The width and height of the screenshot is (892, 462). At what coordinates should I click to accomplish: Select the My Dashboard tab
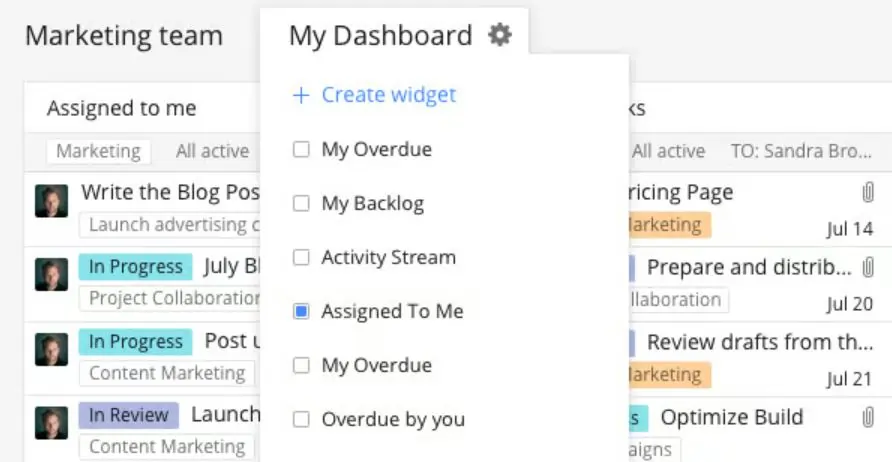(380, 36)
